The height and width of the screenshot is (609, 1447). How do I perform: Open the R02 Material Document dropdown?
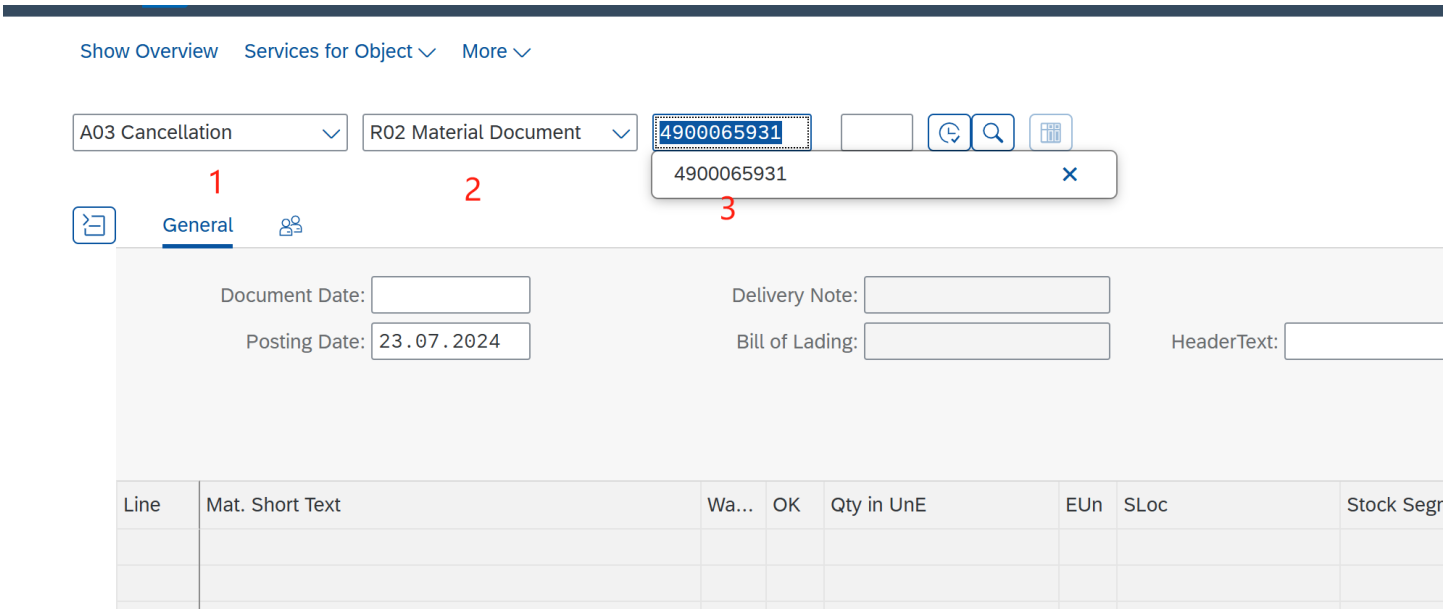click(x=500, y=133)
